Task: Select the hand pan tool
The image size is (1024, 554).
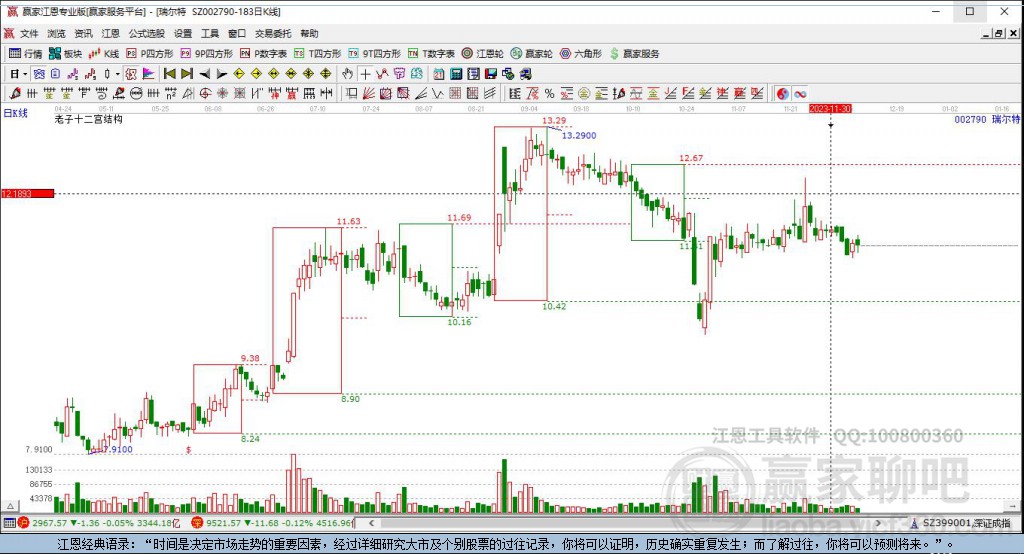Action: click(347, 74)
